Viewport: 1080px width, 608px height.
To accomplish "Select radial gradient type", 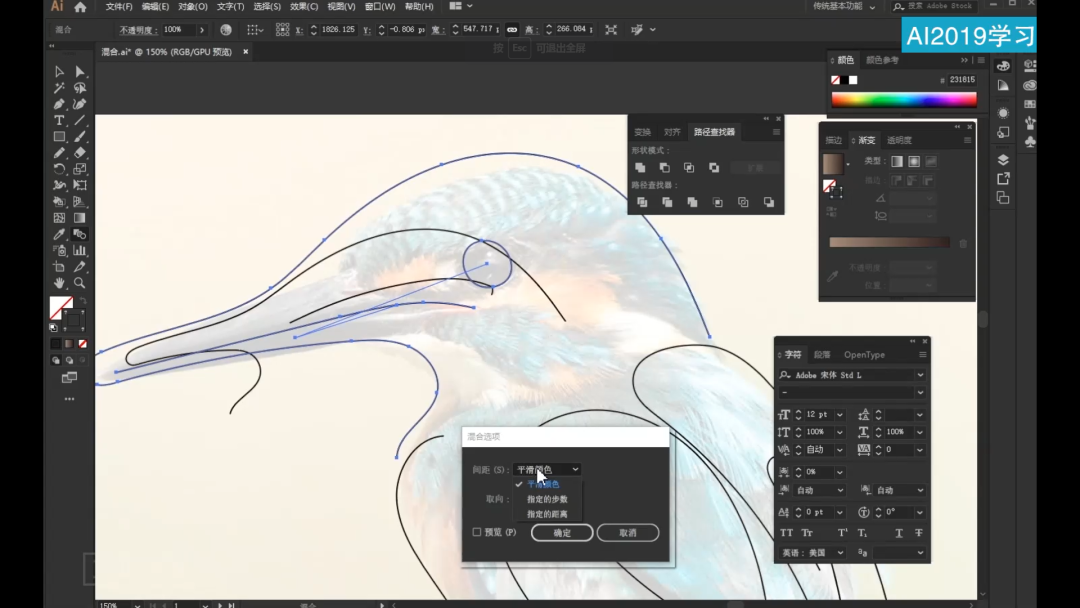I will click(x=914, y=161).
